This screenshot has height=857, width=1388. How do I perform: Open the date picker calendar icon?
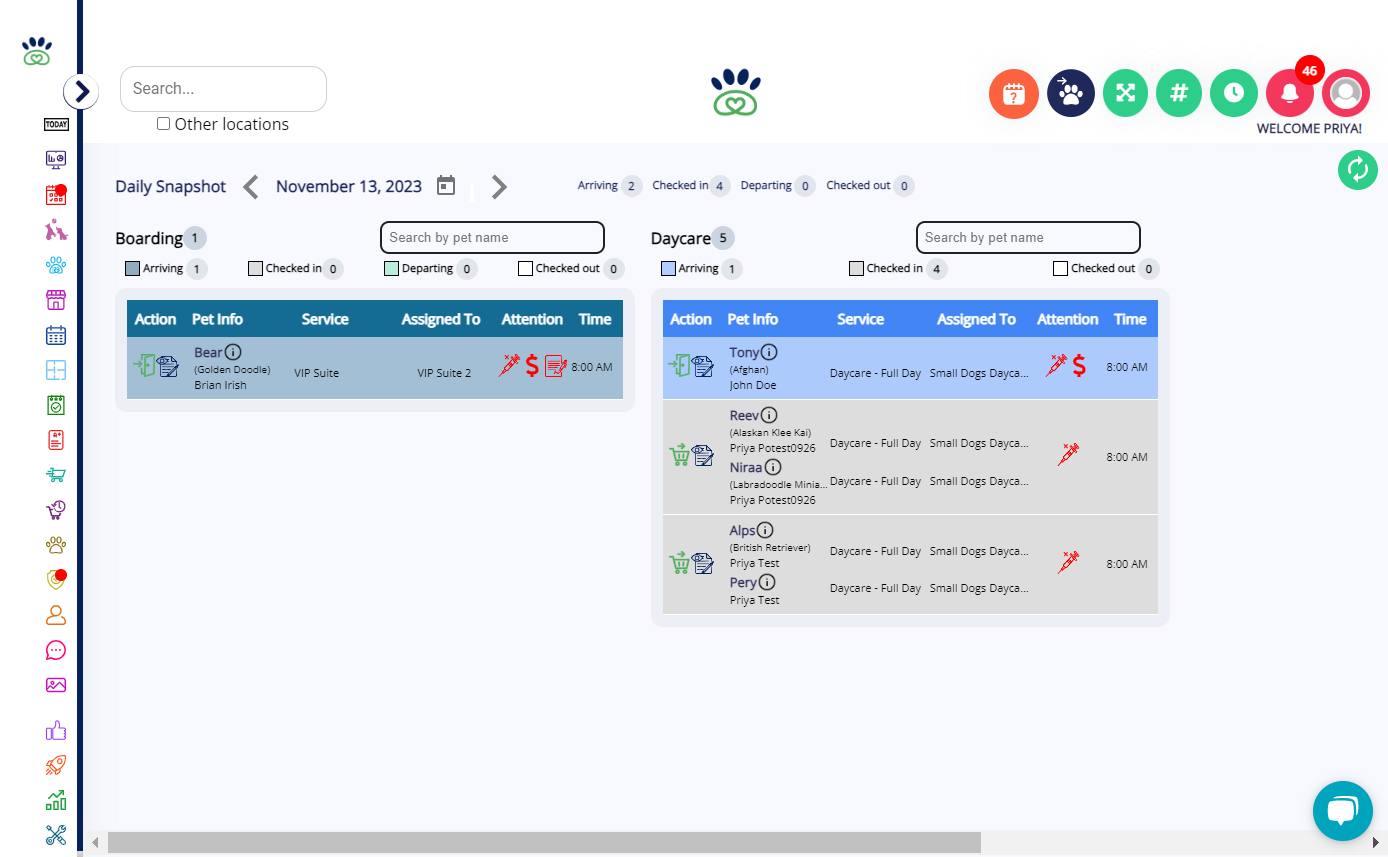pos(446,186)
